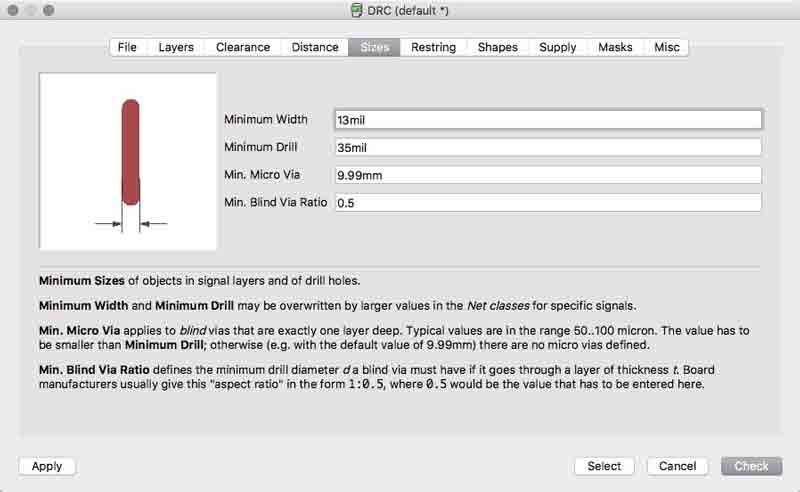Edit the Min. Blind Via Ratio field

(x=548, y=203)
